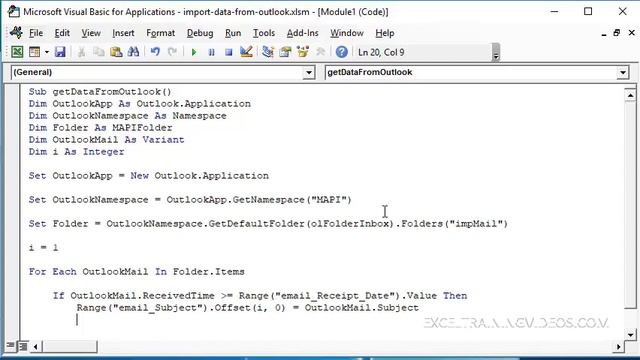Screen dimensions: 640x360
Task: Open the Edit menu
Action: point(62,33)
